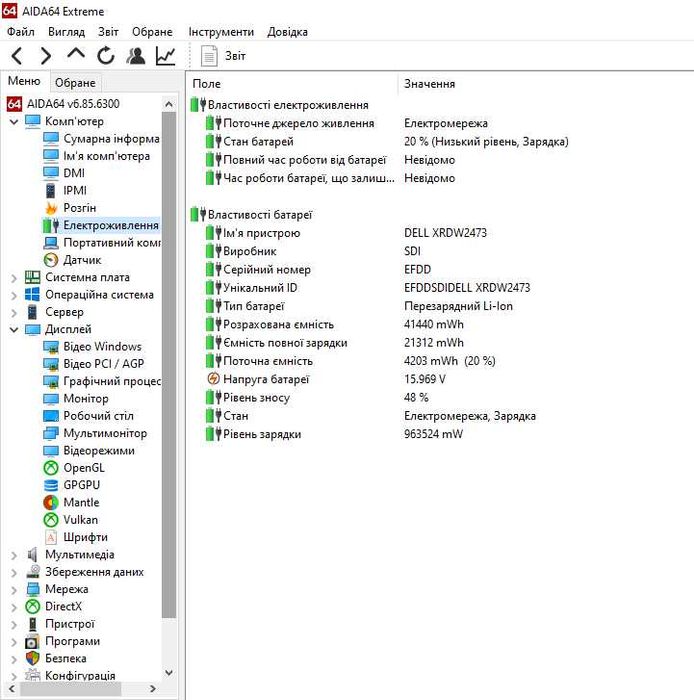Open the GPGPU item icon
The image size is (694, 700).
click(x=51, y=485)
